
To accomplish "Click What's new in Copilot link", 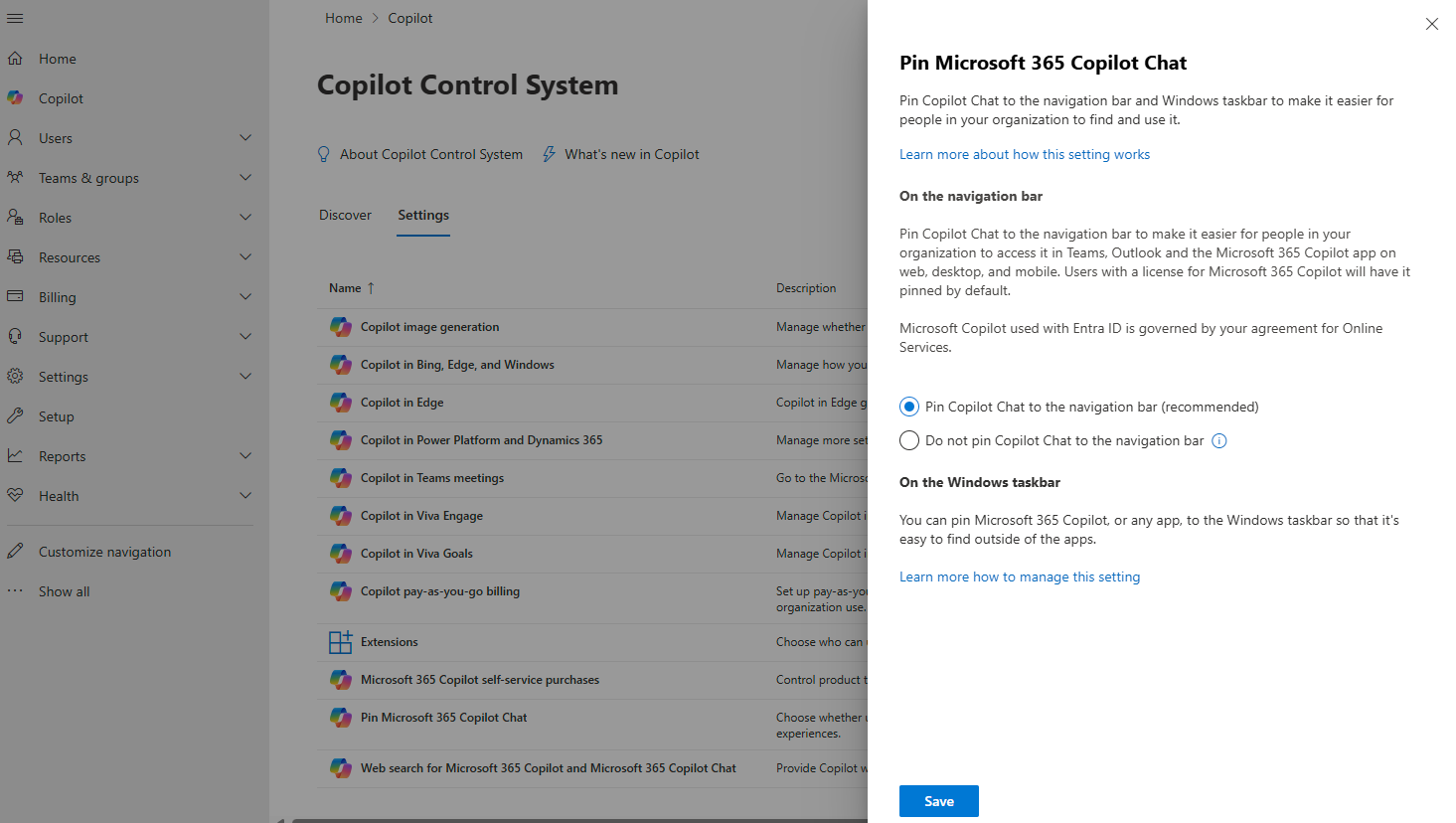I will (632, 154).
